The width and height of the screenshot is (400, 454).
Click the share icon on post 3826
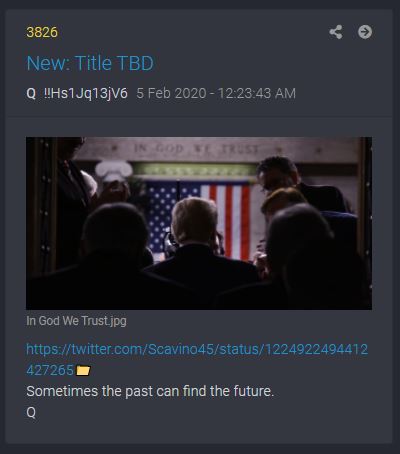pos(336,32)
